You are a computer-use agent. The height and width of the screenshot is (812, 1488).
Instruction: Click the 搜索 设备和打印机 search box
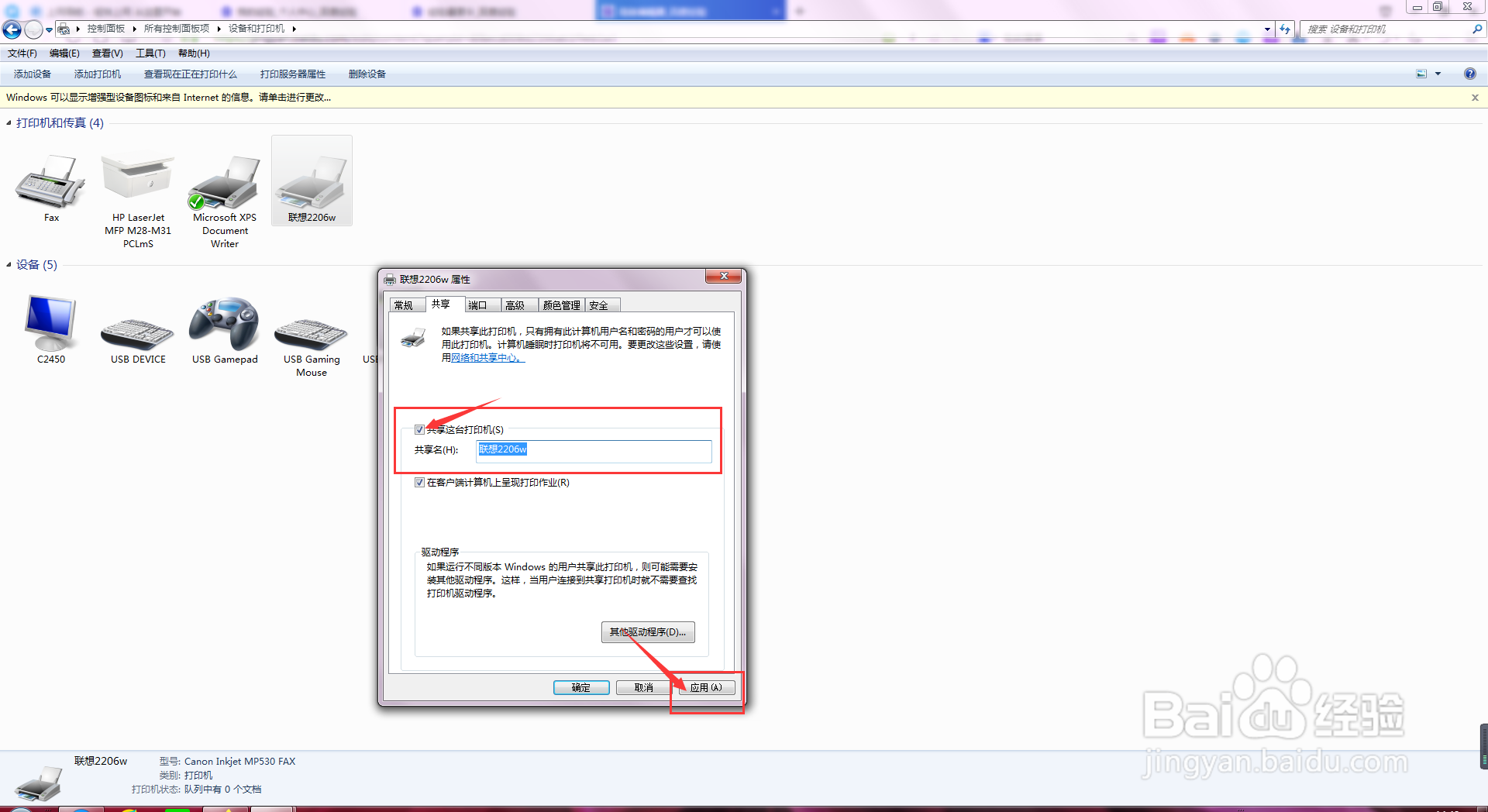tap(1385, 29)
